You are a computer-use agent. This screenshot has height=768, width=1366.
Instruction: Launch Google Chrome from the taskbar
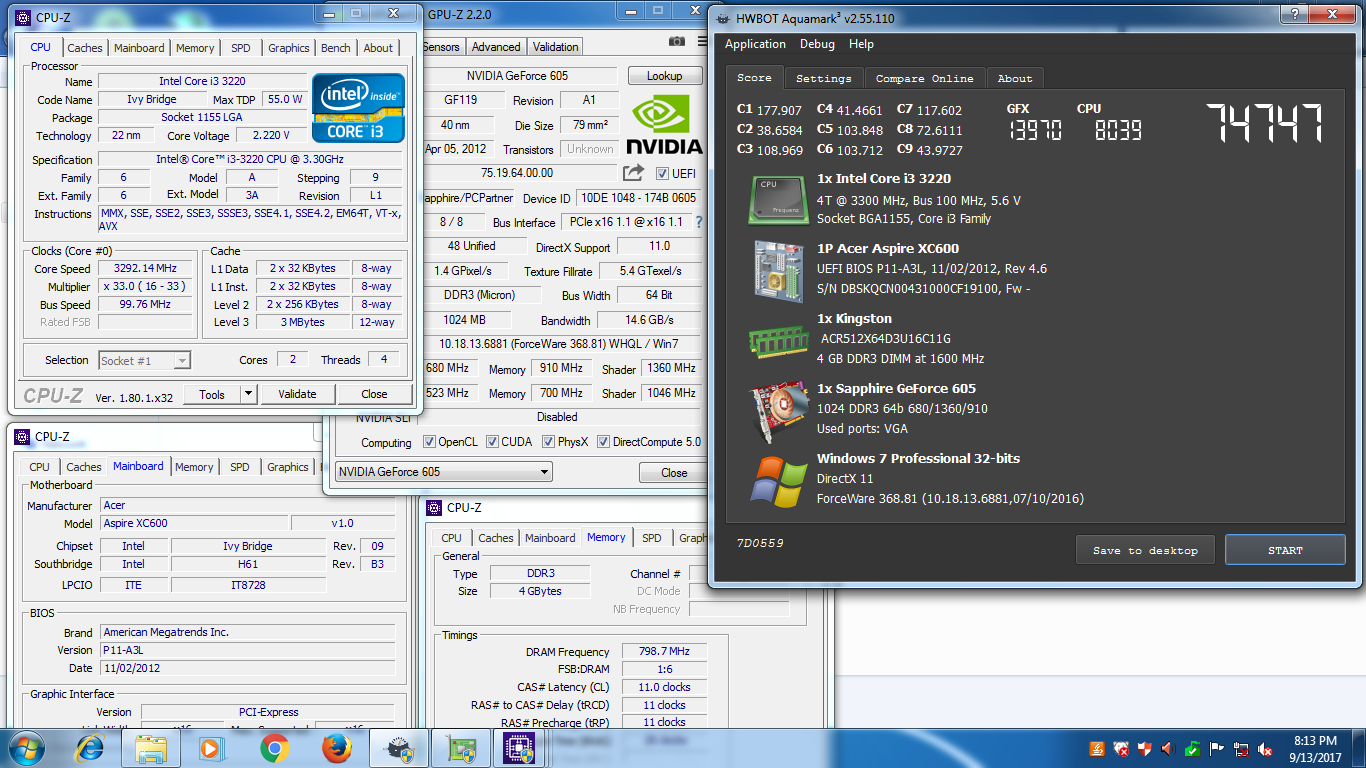[275, 748]
